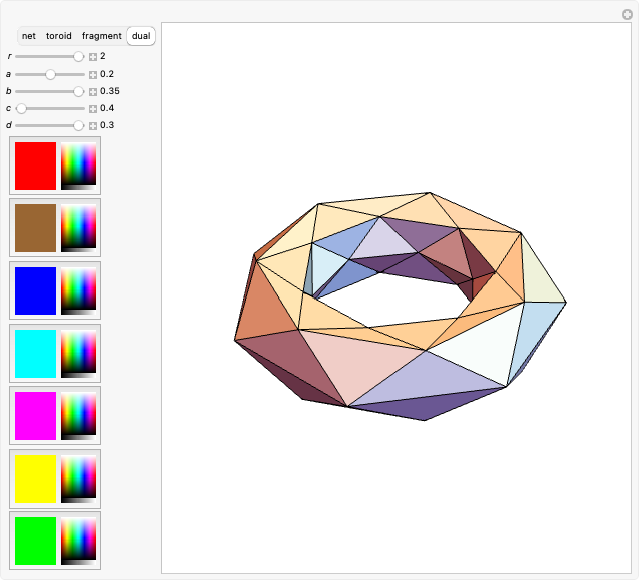The width and height of the screenshot is (639, 581).
Task: Select the dual view option
Action: coord(141,36)
